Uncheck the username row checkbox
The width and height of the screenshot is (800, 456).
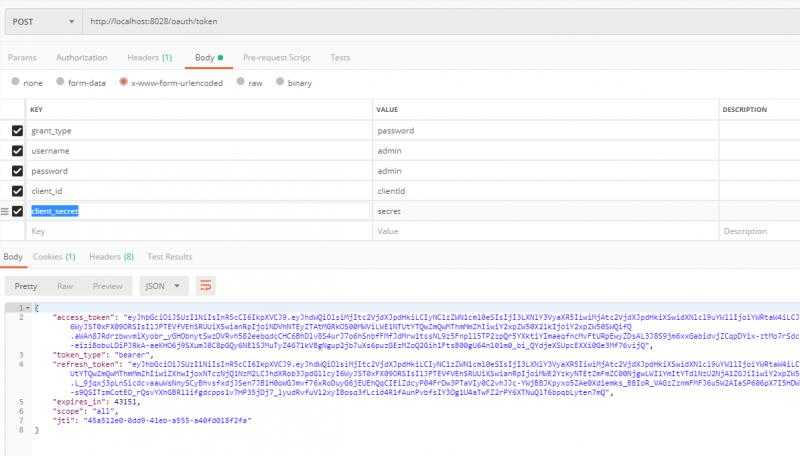click(x=17, y=151)
